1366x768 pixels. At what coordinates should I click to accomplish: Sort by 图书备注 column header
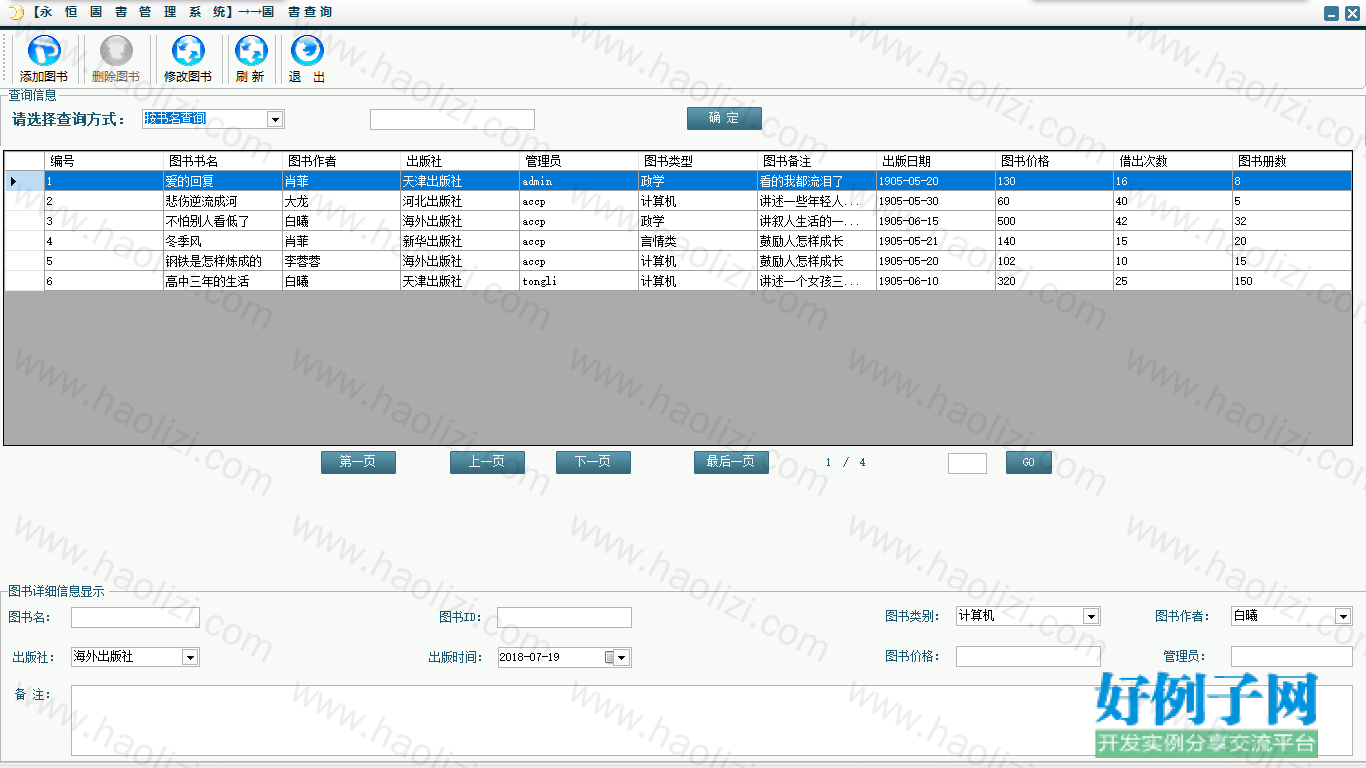pyautogui.click(x=818, y=161)
